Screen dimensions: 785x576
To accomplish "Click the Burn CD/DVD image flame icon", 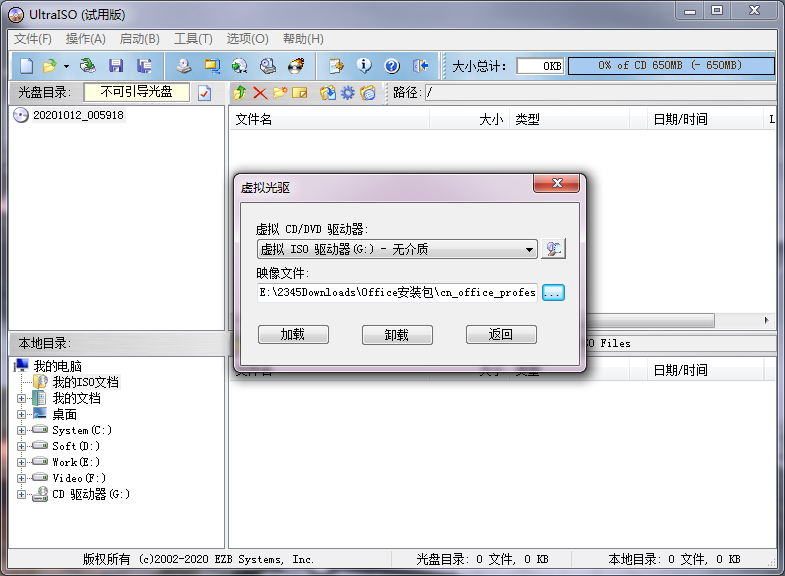I will pos(296,66).
